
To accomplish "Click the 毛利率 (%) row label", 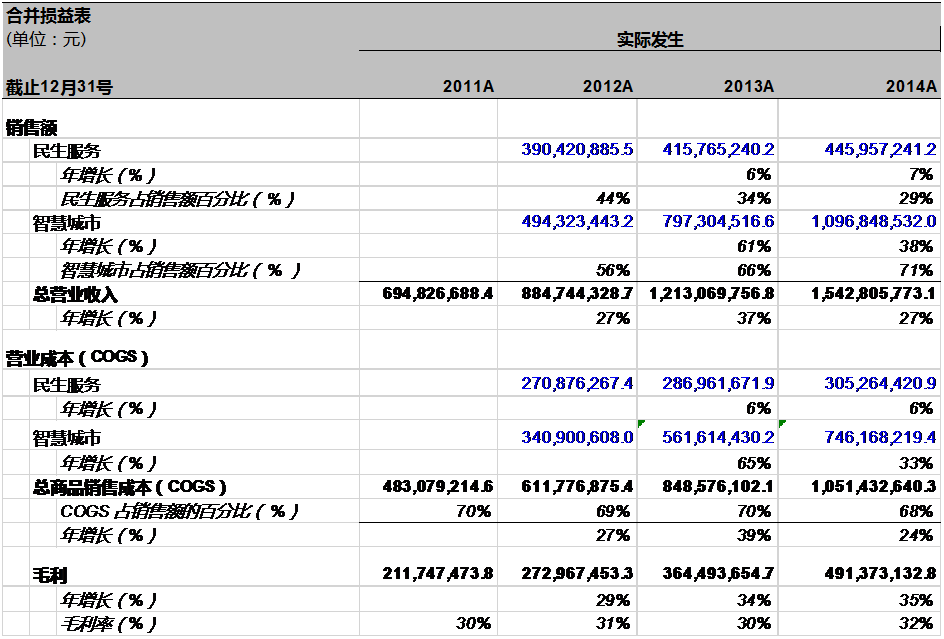I will click(x=109, y=624).
